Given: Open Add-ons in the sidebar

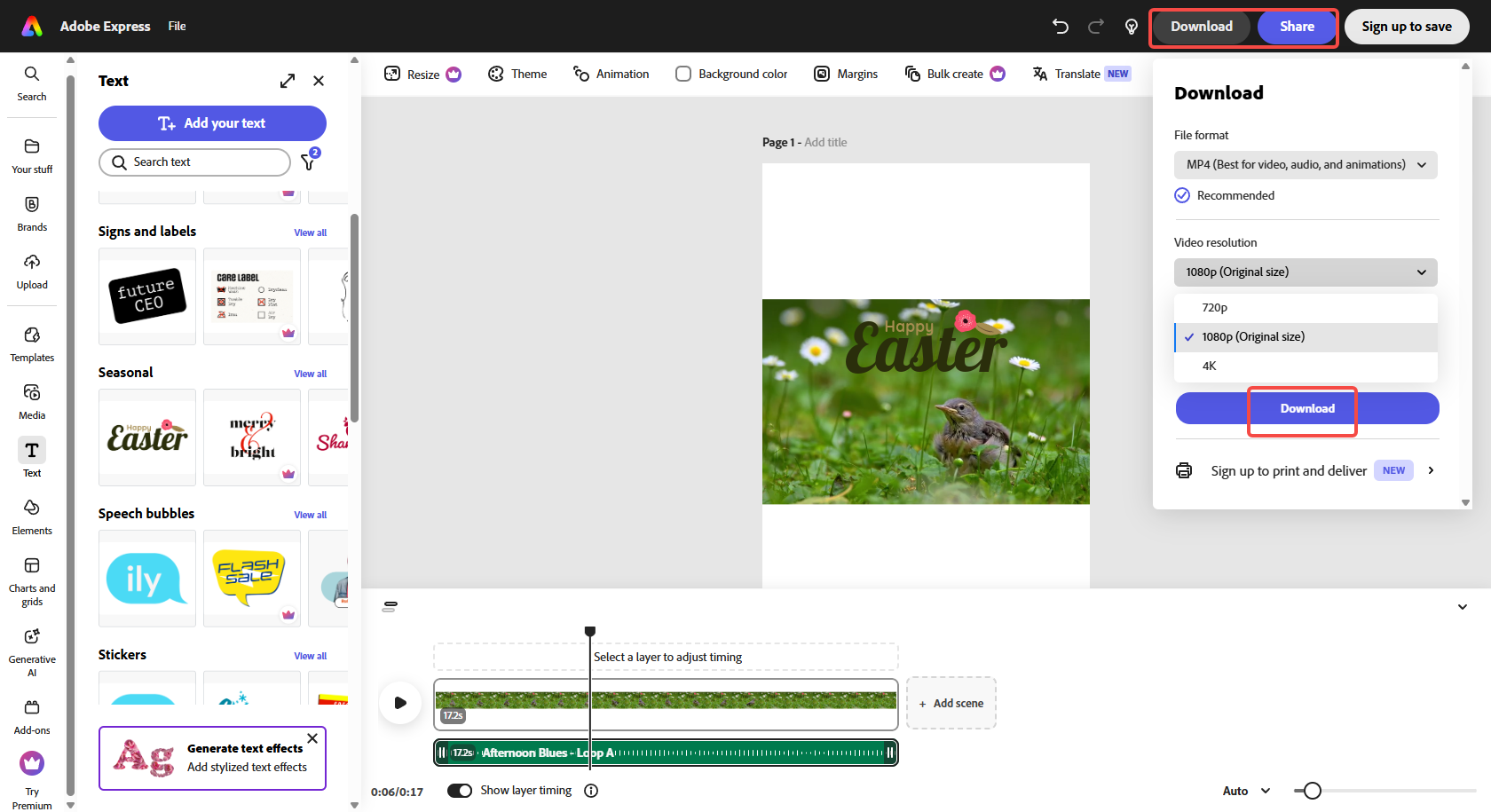Looking at the screenshot, I should [32, 717].
